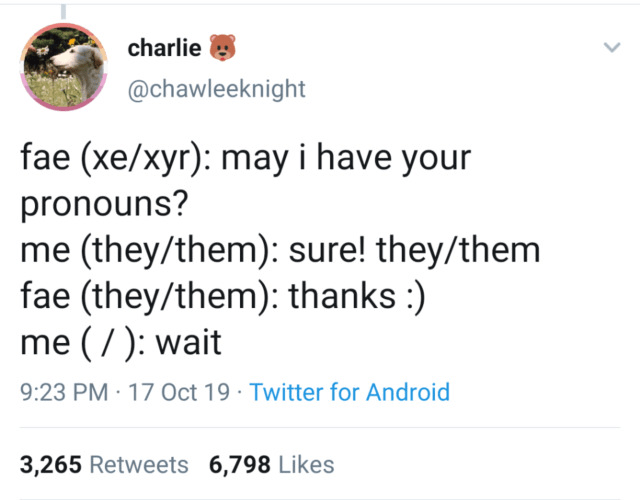Click the word "wait" in the tweet

coord(189,343)
